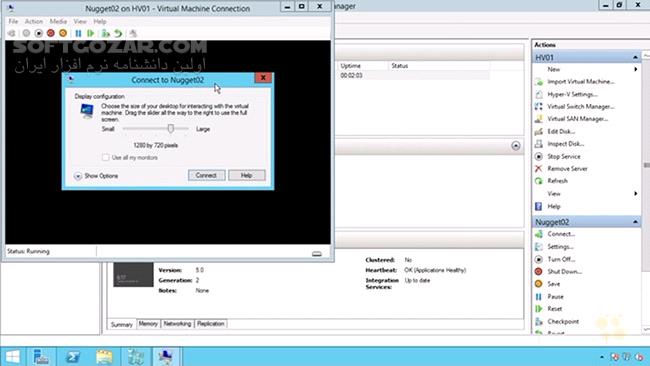Choose Inspect Disk in Actions pane
The image size is (650, 366).
tap(565, 144)
